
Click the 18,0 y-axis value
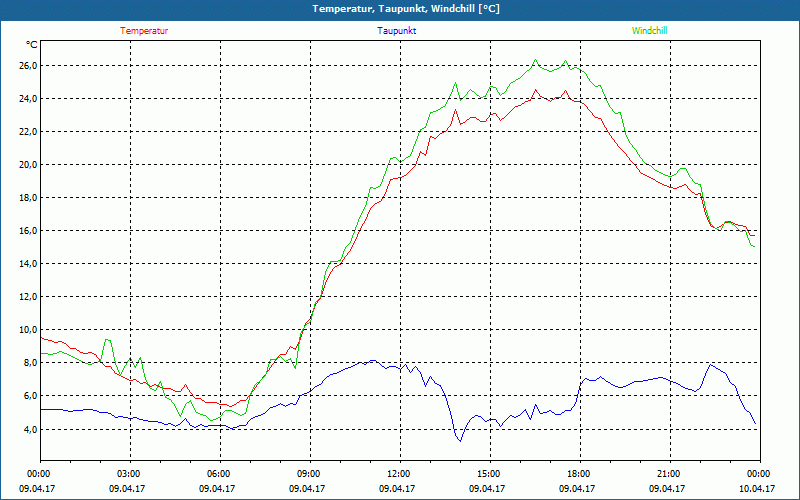pyautogui.click(x=28, y=197)
